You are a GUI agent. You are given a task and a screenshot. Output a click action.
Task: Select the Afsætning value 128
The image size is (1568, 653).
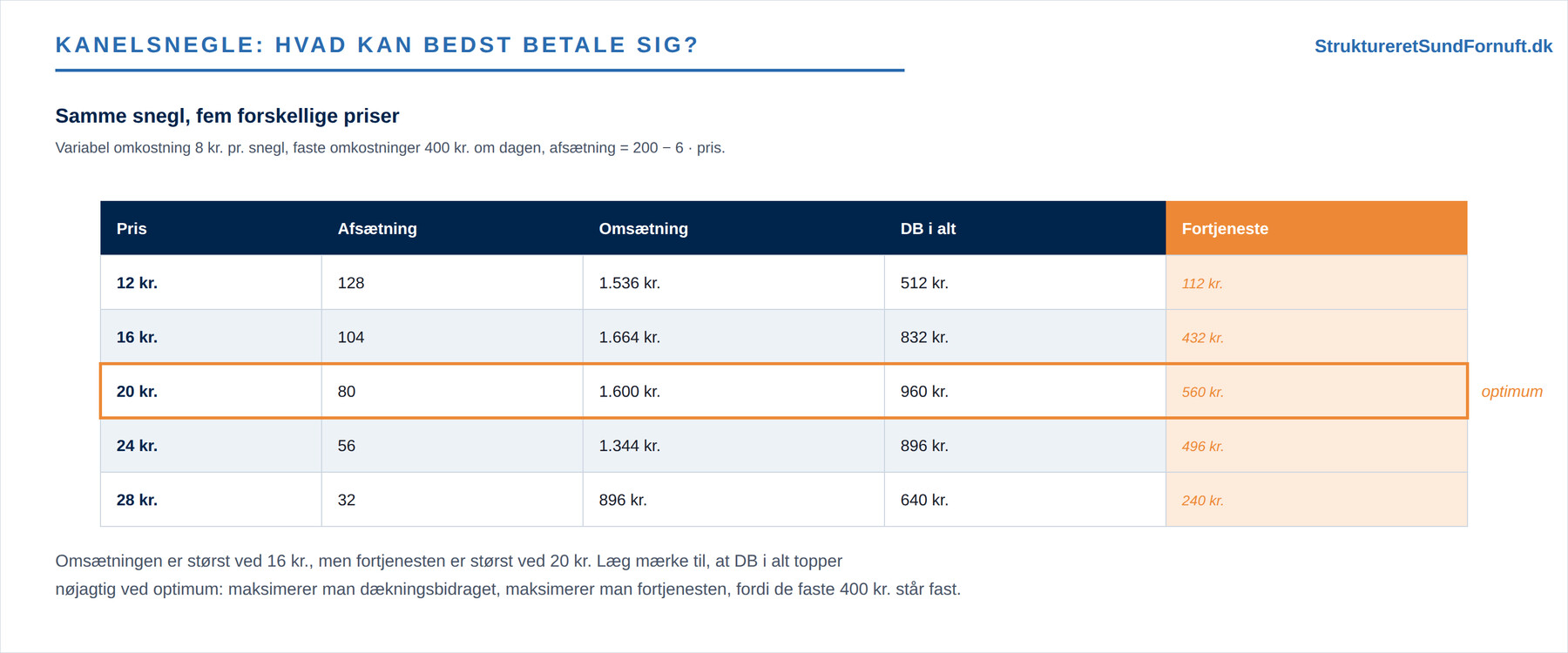coord(452,282)
